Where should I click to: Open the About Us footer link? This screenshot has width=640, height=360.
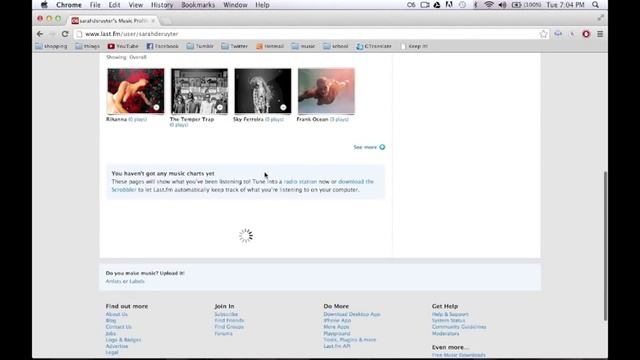(x=117, y=314)
